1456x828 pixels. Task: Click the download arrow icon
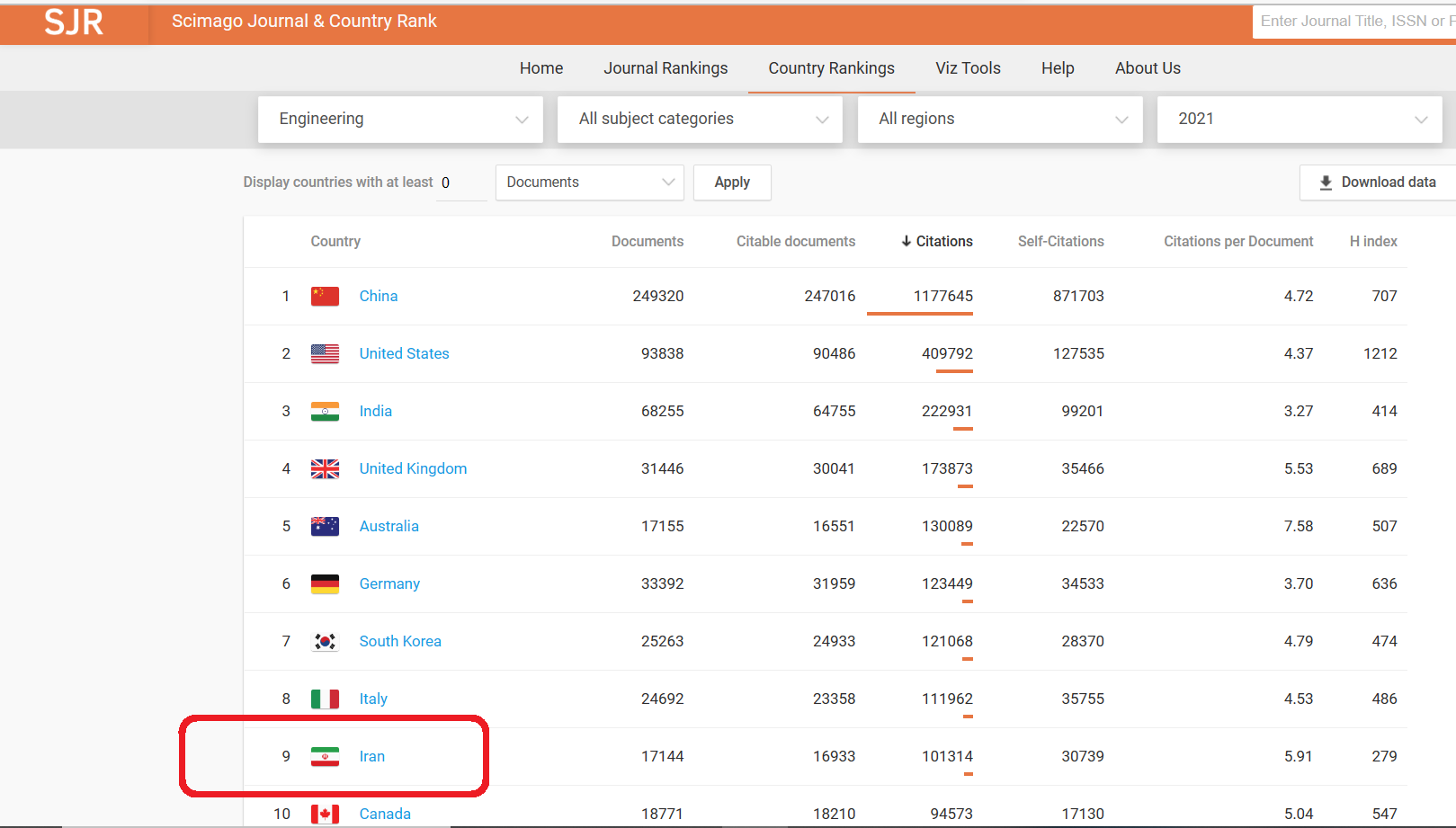click(1326, 183)
